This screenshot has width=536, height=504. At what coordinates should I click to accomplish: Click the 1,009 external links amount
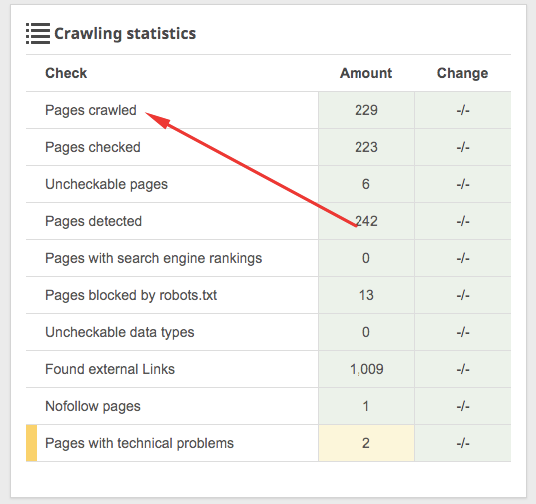coord(366,369)
